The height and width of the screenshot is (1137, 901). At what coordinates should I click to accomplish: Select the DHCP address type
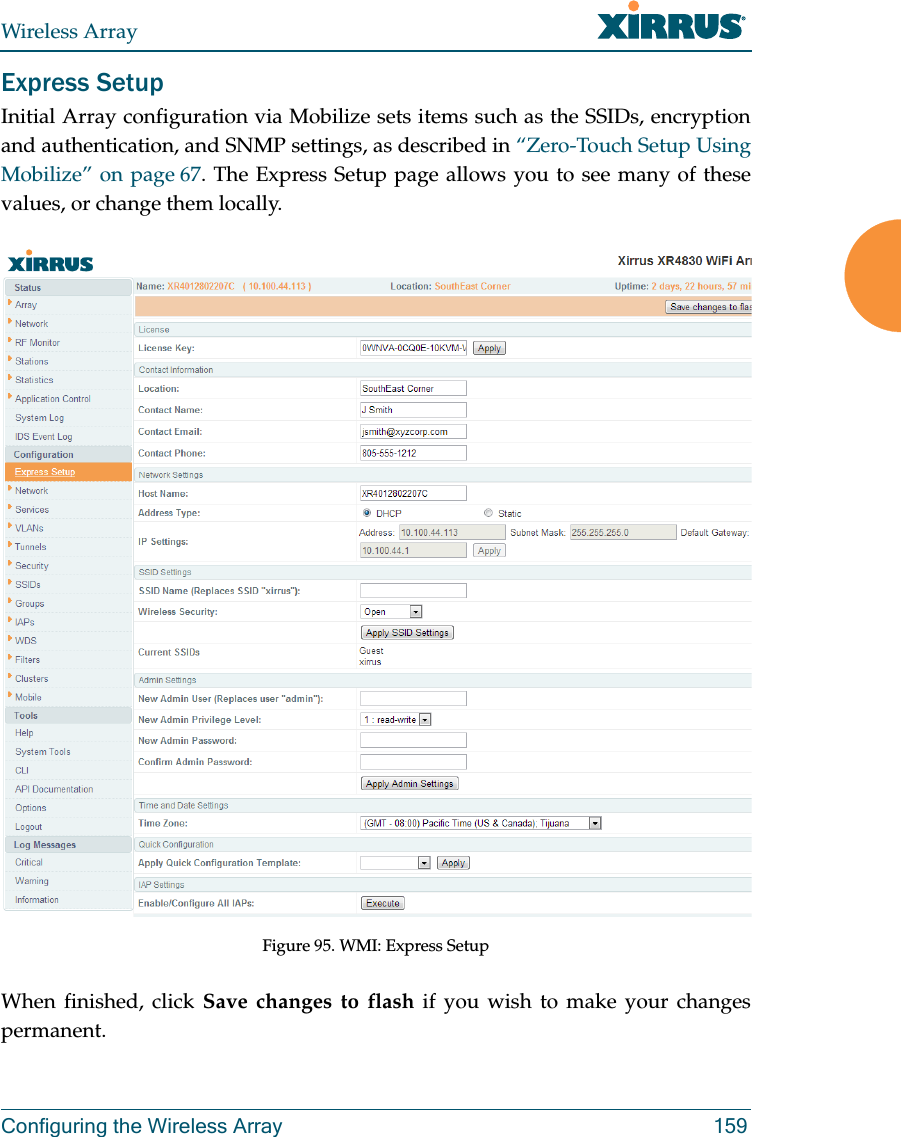point(366,512)
